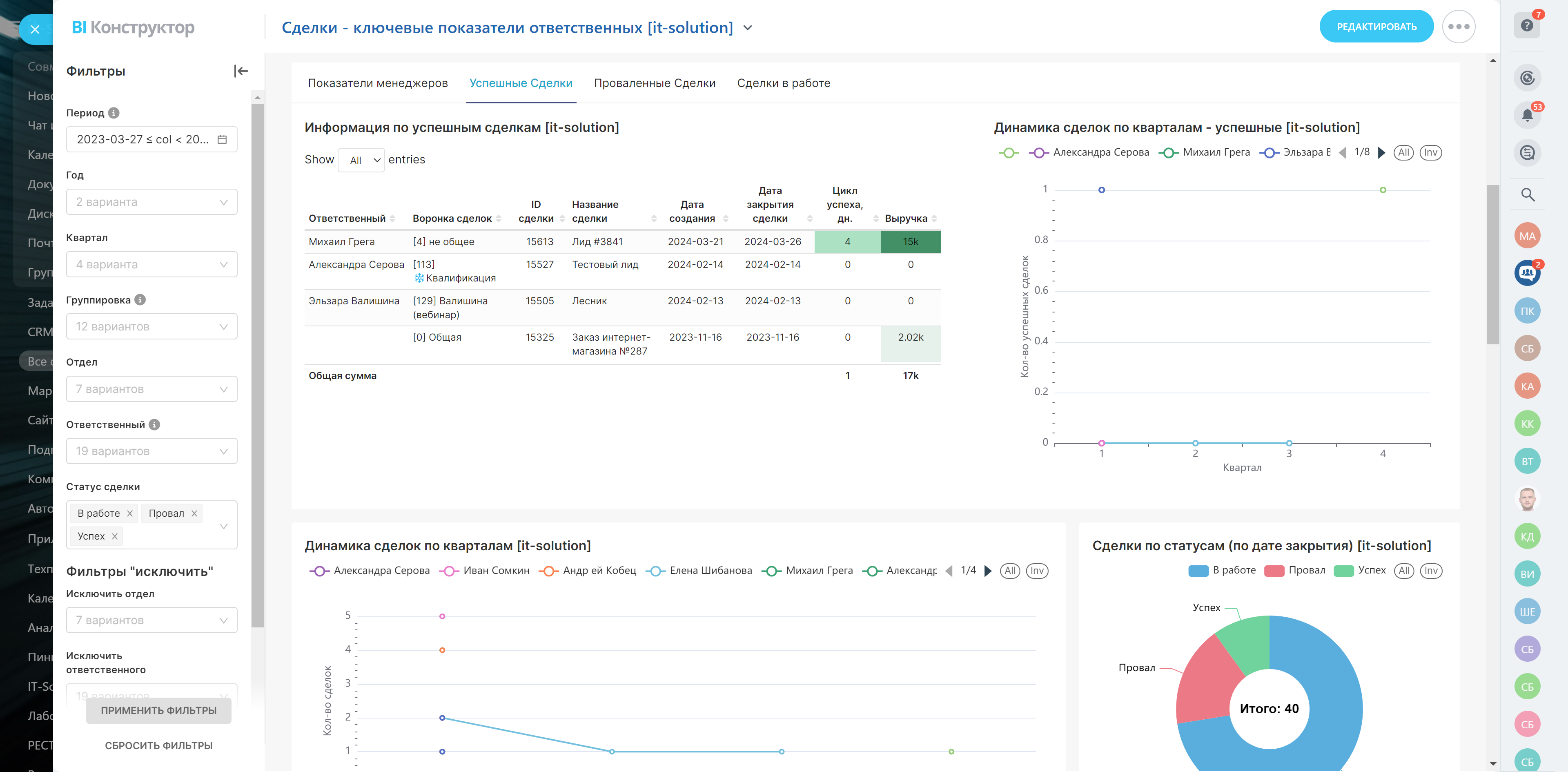Remove Успех tag from Статус сделки filter

click(x=114, y=536)
